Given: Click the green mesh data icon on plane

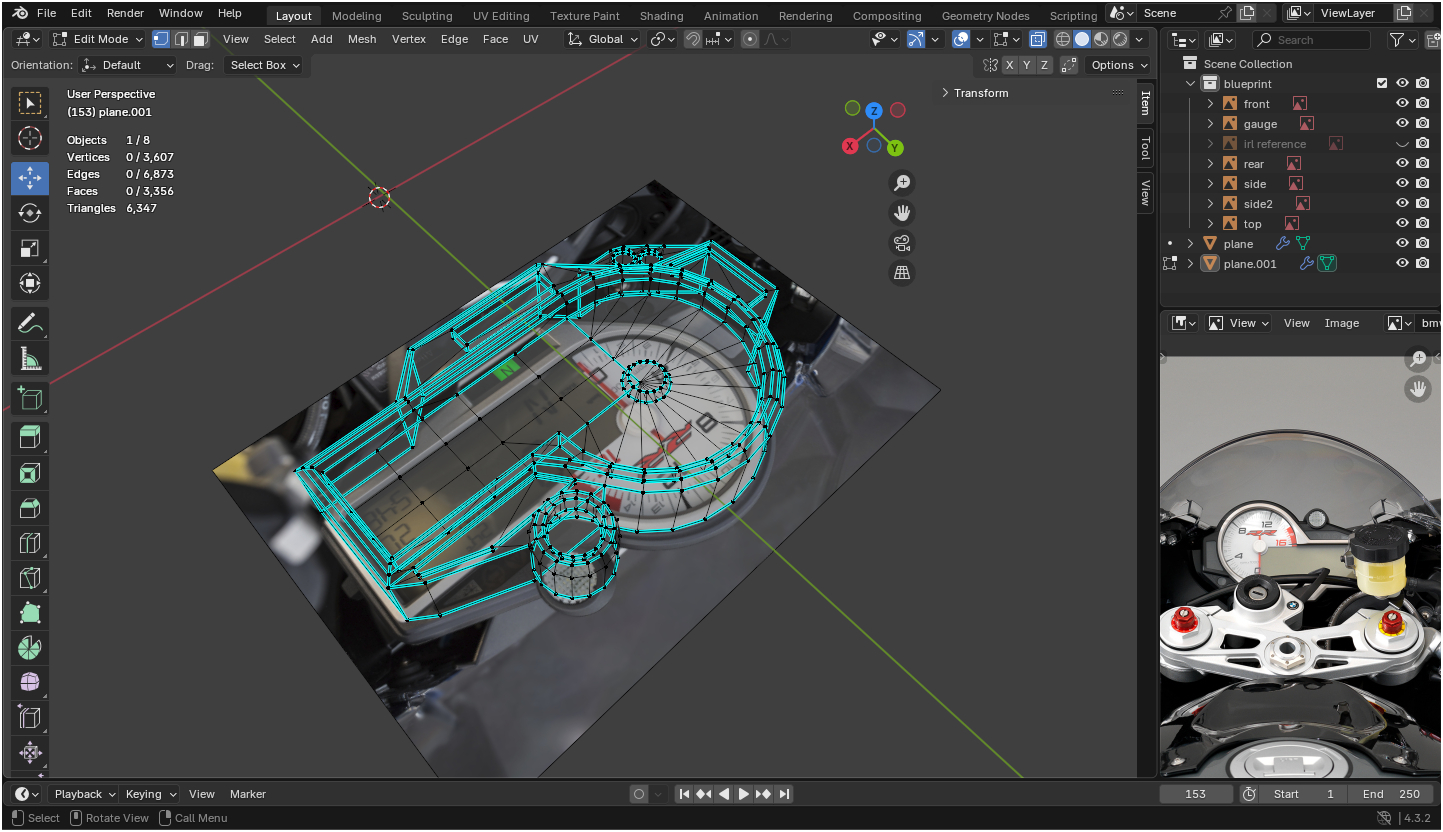Looking at the screenshot, I should [1303, 244].
